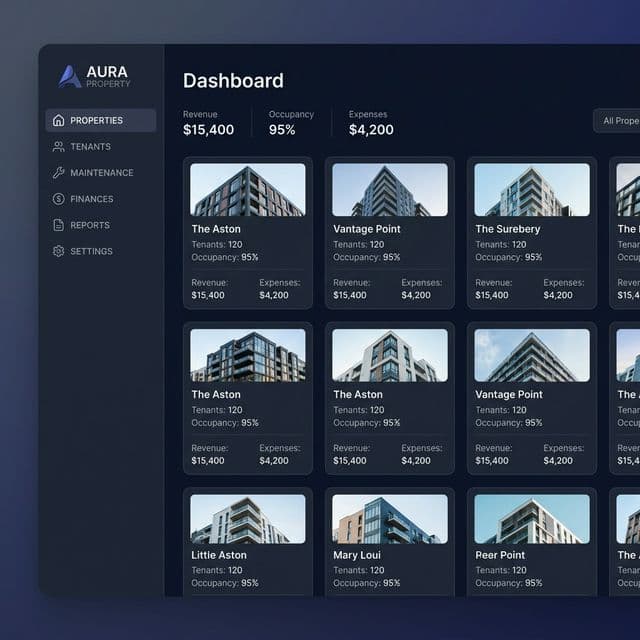640x640 pixels.
Task: Click the Peer Point building photo
Action: 531,519
